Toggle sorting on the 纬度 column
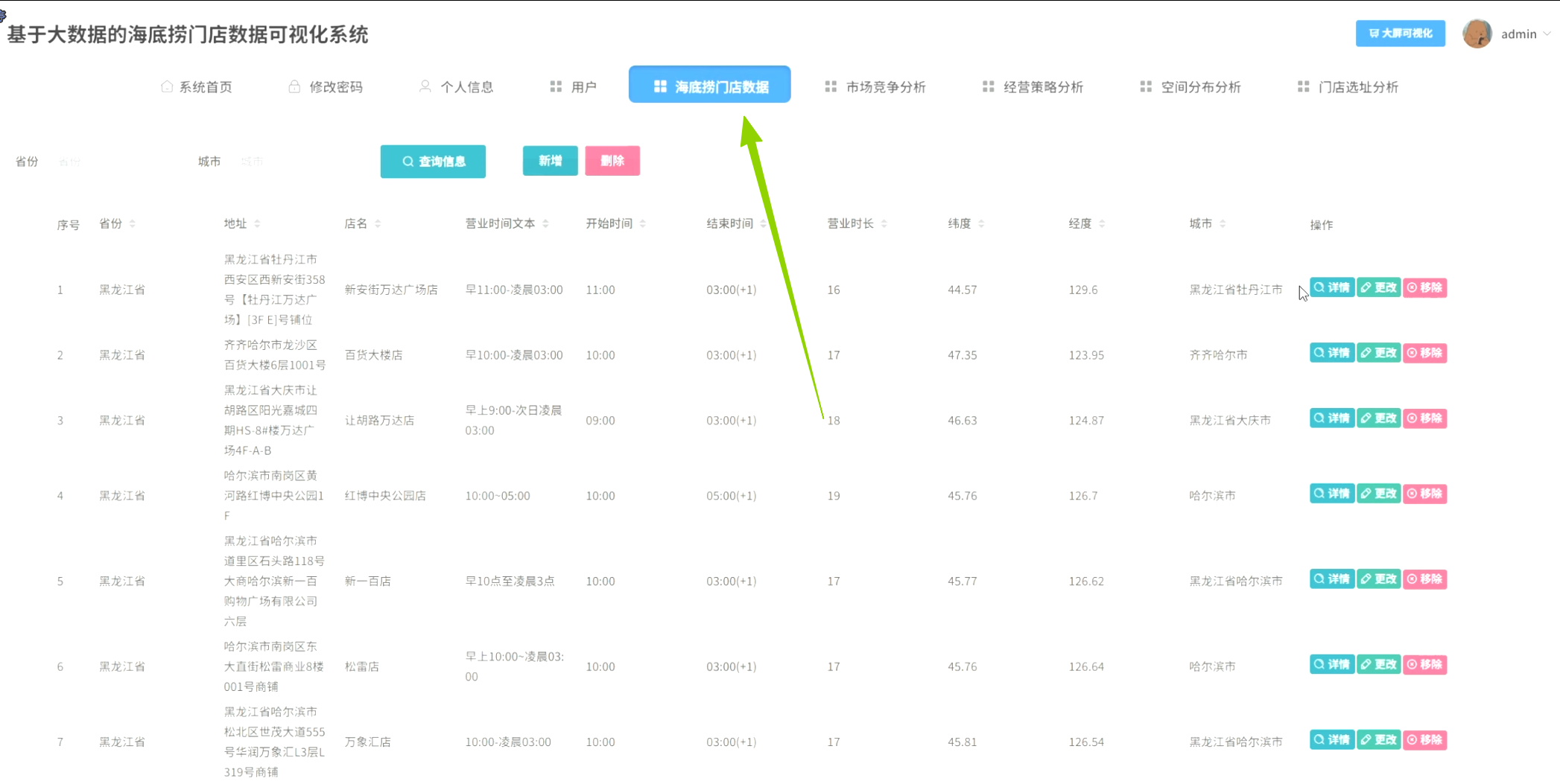 (x=981, y=223)
